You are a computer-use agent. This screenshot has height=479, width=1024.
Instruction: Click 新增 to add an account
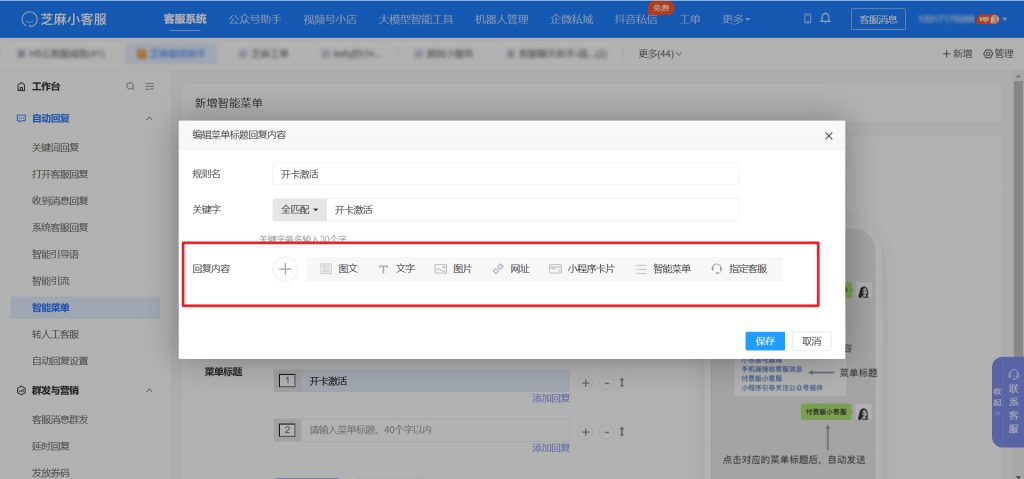(x=957, y=54)
